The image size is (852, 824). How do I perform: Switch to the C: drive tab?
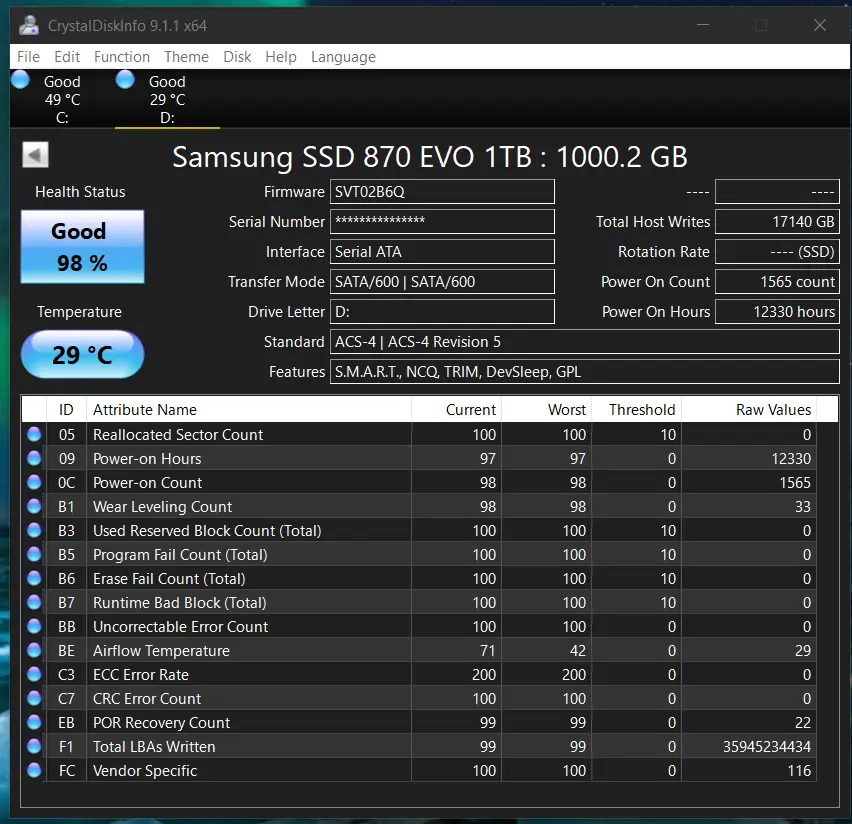click(x=62, y=99)
